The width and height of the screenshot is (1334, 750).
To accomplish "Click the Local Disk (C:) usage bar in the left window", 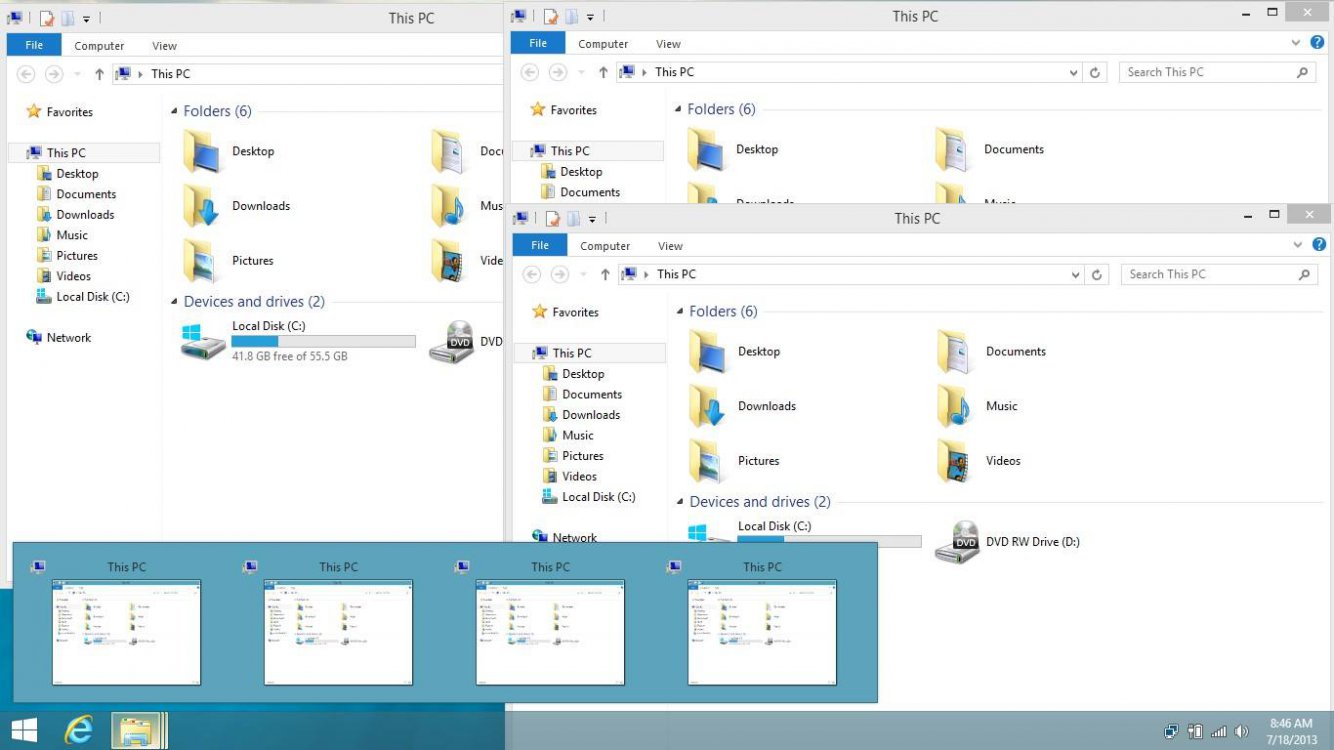I will coord(323,341).
